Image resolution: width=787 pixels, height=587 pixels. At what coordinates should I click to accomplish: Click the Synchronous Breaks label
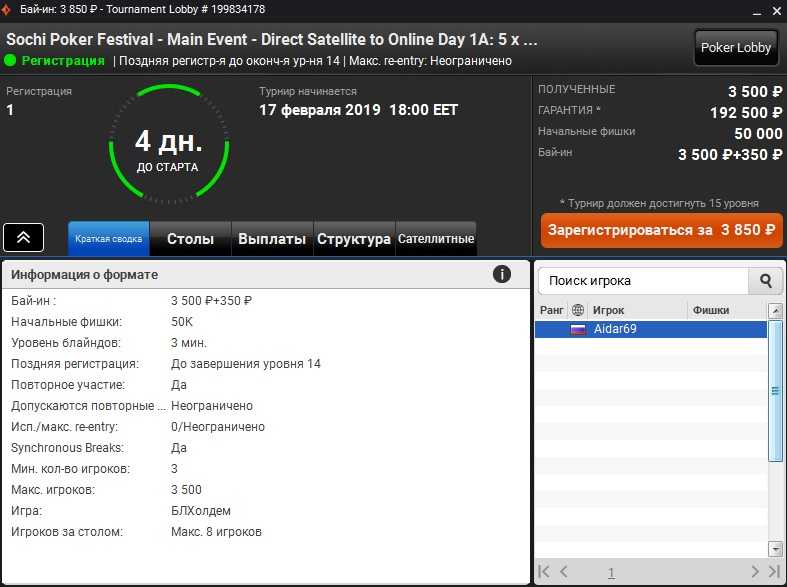pos(67,448)
